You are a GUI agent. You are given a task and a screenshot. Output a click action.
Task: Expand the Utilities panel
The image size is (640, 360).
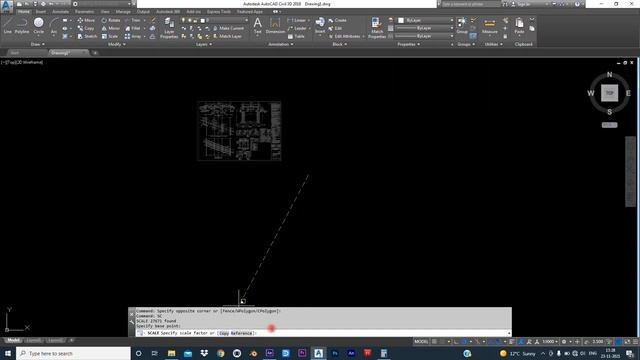[x=493, y=44]
